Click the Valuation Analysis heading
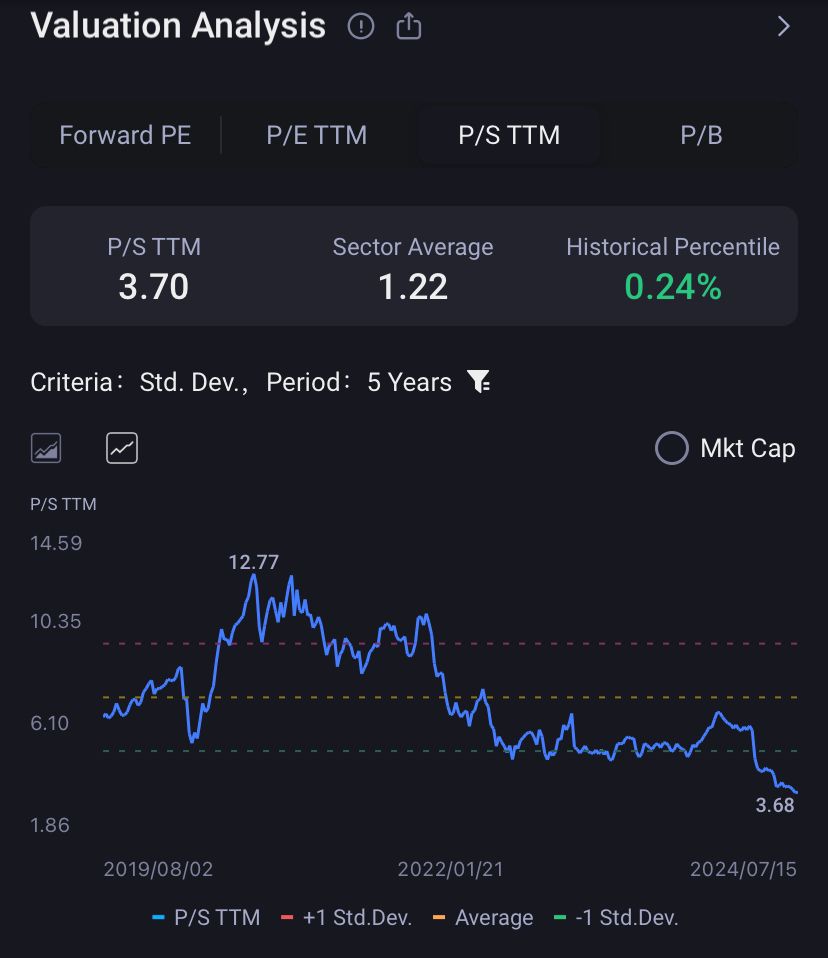 178,26
